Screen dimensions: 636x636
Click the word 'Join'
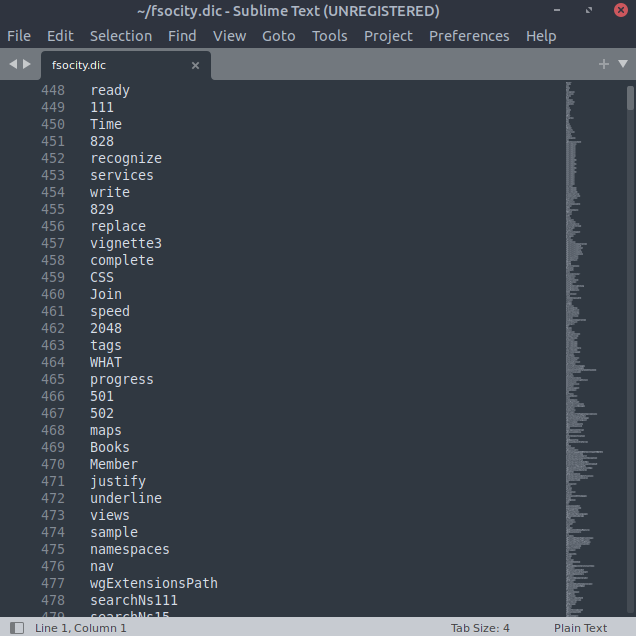coord(106,294)
